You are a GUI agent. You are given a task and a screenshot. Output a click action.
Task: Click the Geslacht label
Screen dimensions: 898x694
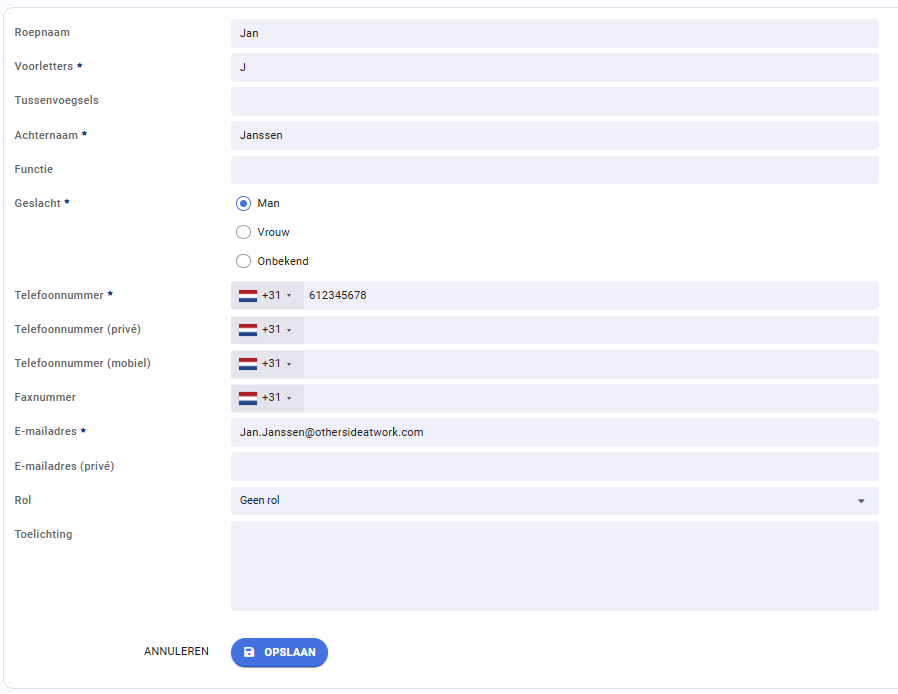coord(38,203)
